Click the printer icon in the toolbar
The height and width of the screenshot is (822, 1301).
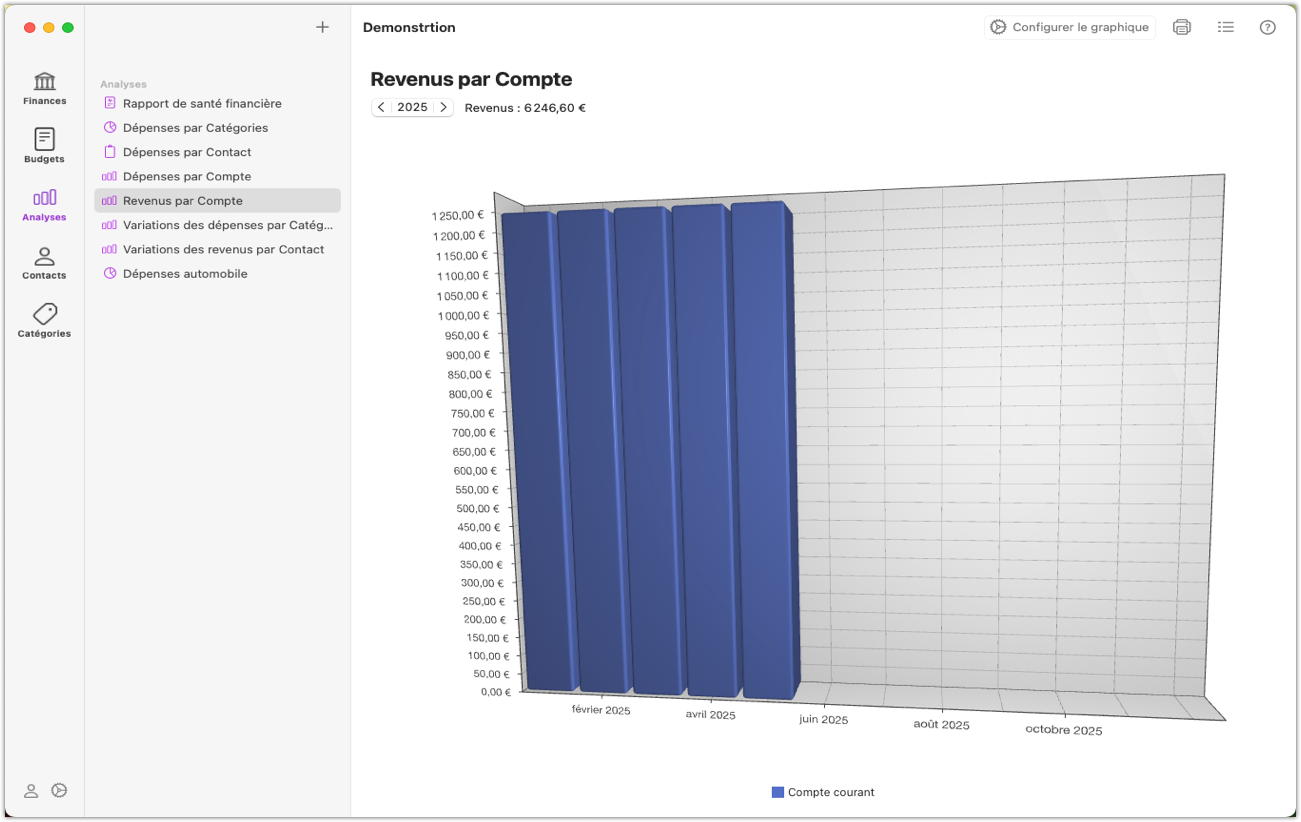pos(1182,27)
